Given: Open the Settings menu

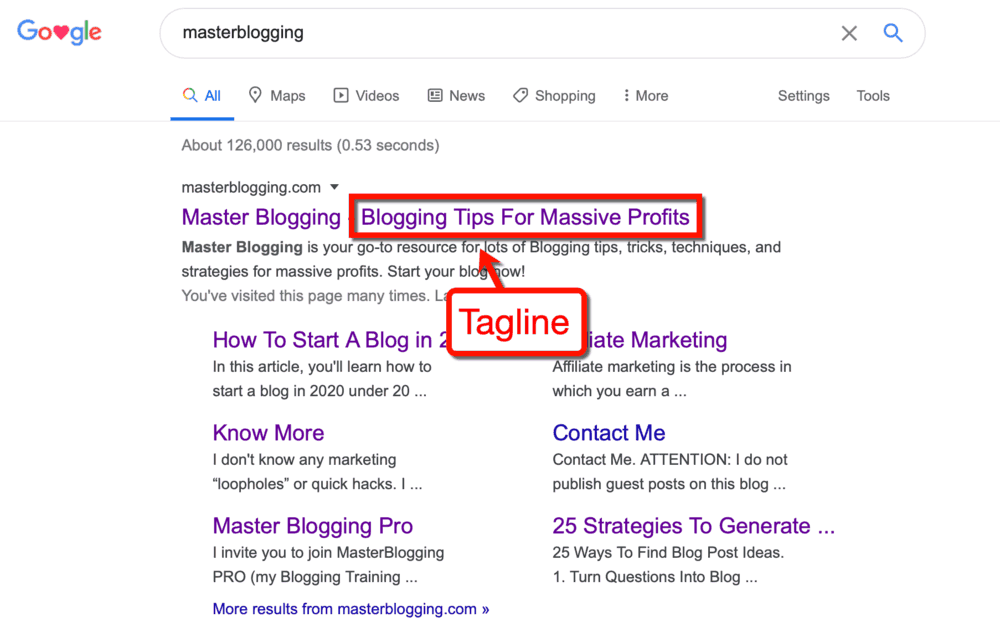Looking at the screenshot, I should click(803, 95).
